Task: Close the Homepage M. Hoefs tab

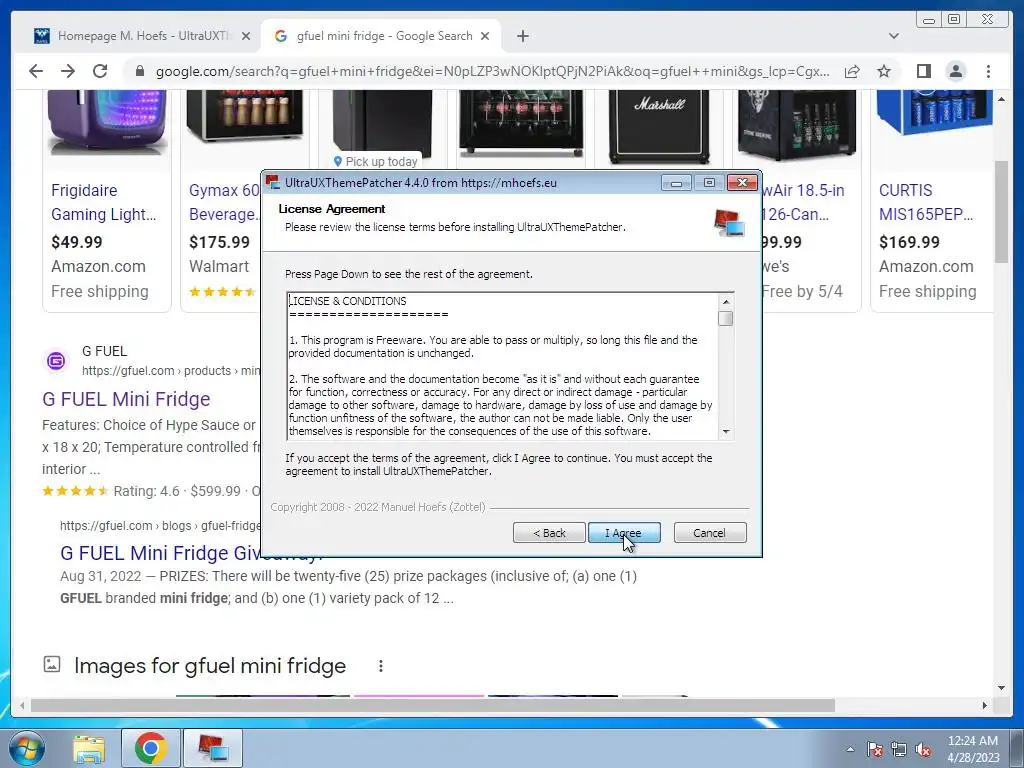Action: tap(246, 36)
